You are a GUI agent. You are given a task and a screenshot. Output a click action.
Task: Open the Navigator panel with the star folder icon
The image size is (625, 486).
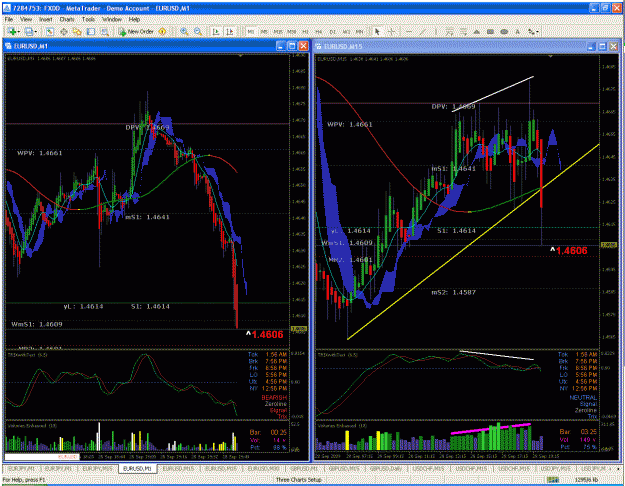(77, 31)
